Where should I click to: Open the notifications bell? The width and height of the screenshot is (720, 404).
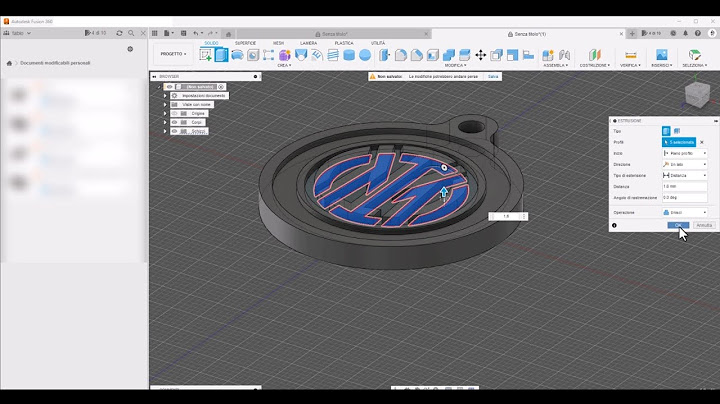pos(685,33)
